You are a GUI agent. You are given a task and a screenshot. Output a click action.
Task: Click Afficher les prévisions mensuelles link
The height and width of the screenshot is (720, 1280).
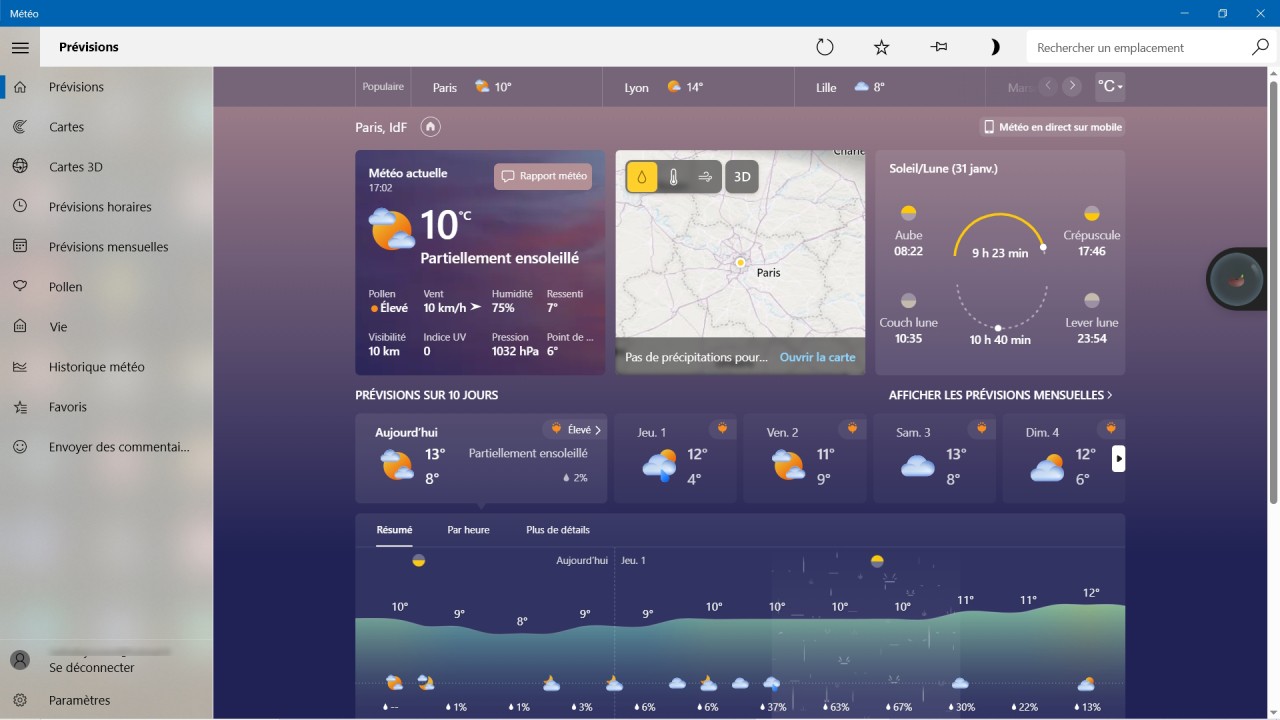[1001, 395]
